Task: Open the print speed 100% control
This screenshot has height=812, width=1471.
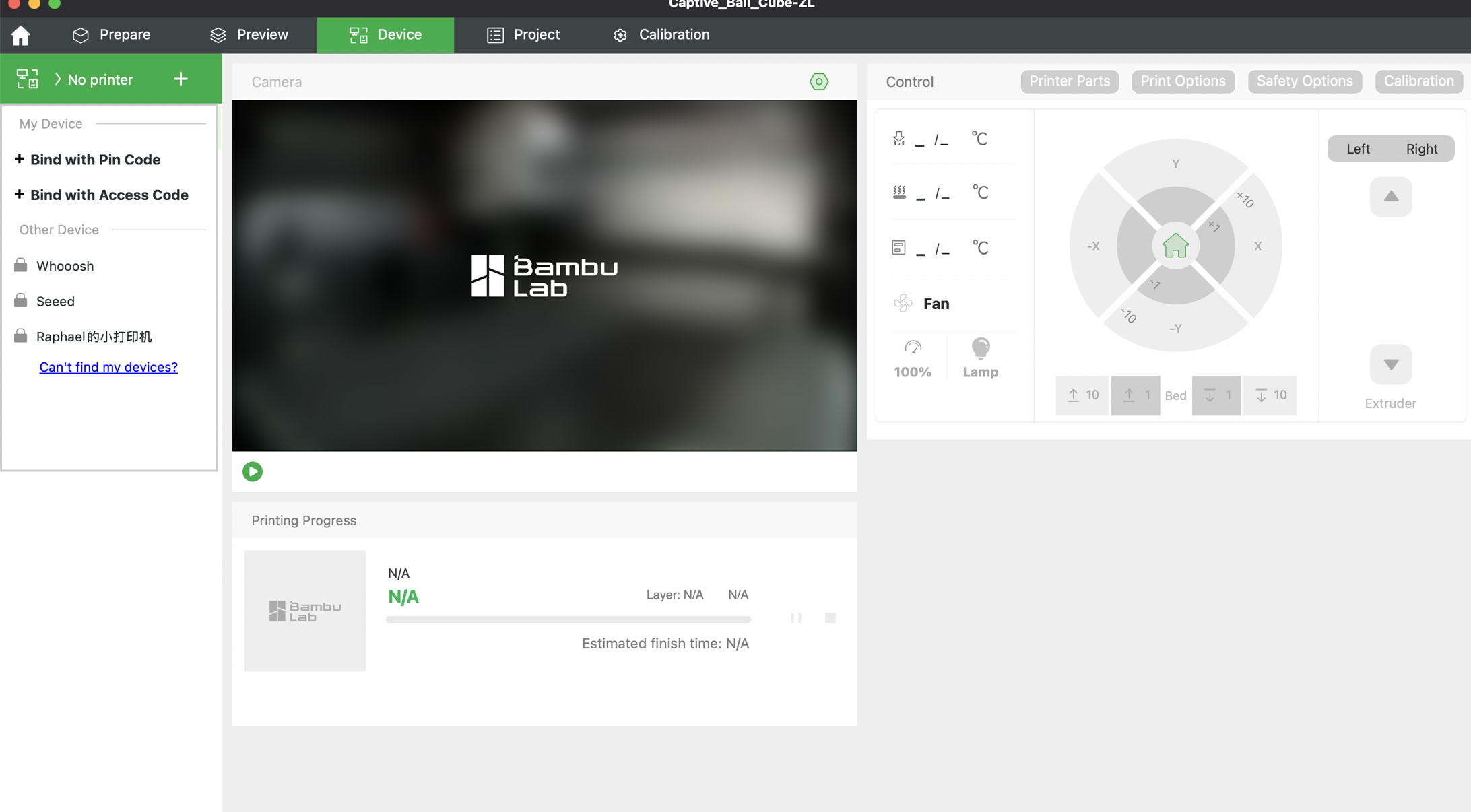Action: [x=913, y=360]
